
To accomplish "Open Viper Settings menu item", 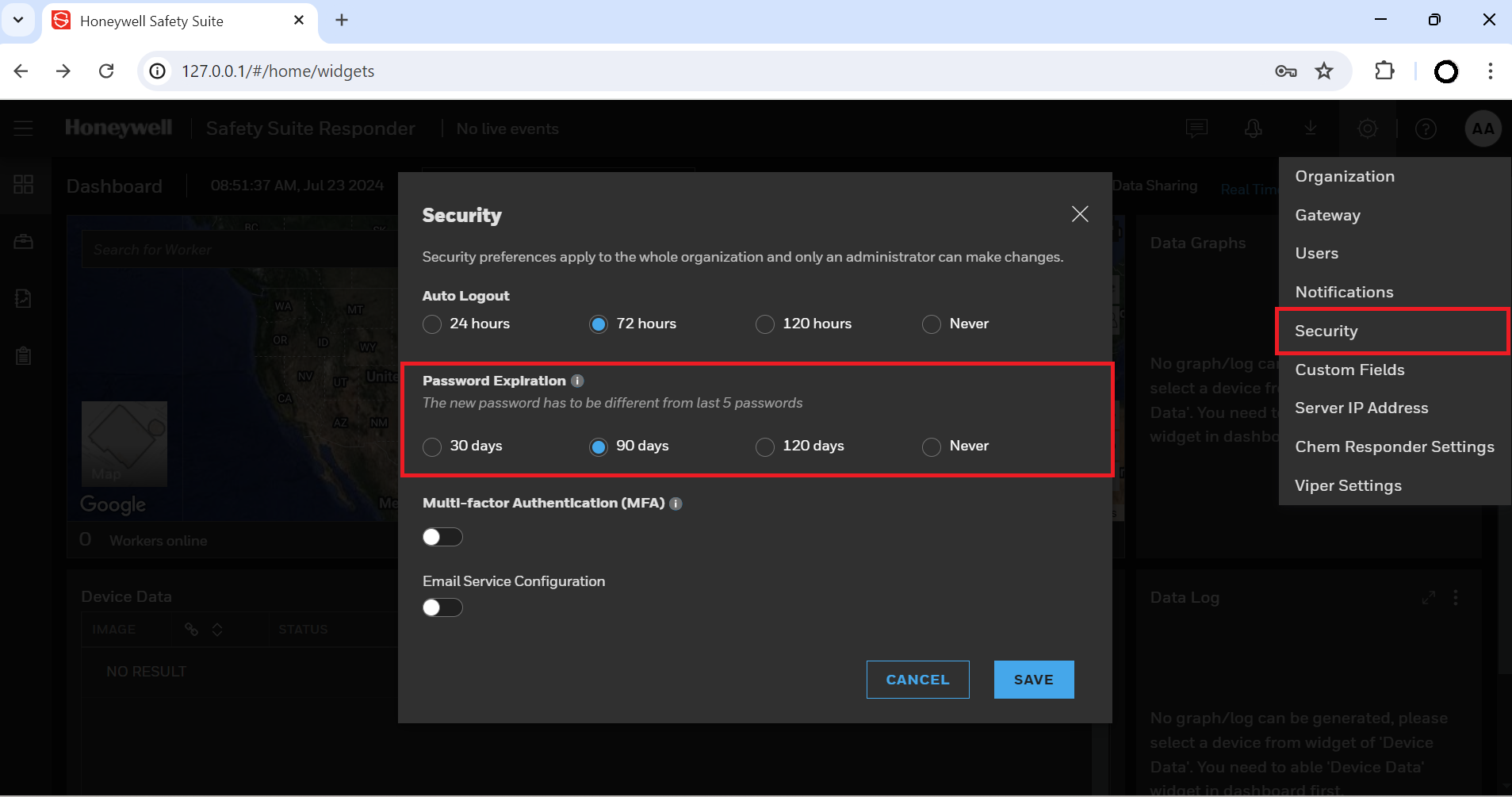I will pyautogui.click(x=1395, y=485).
